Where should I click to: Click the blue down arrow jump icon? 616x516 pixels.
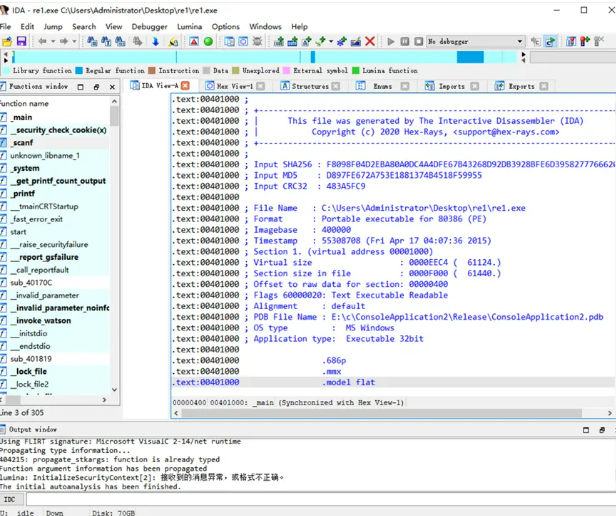click(x=156, y=41)
